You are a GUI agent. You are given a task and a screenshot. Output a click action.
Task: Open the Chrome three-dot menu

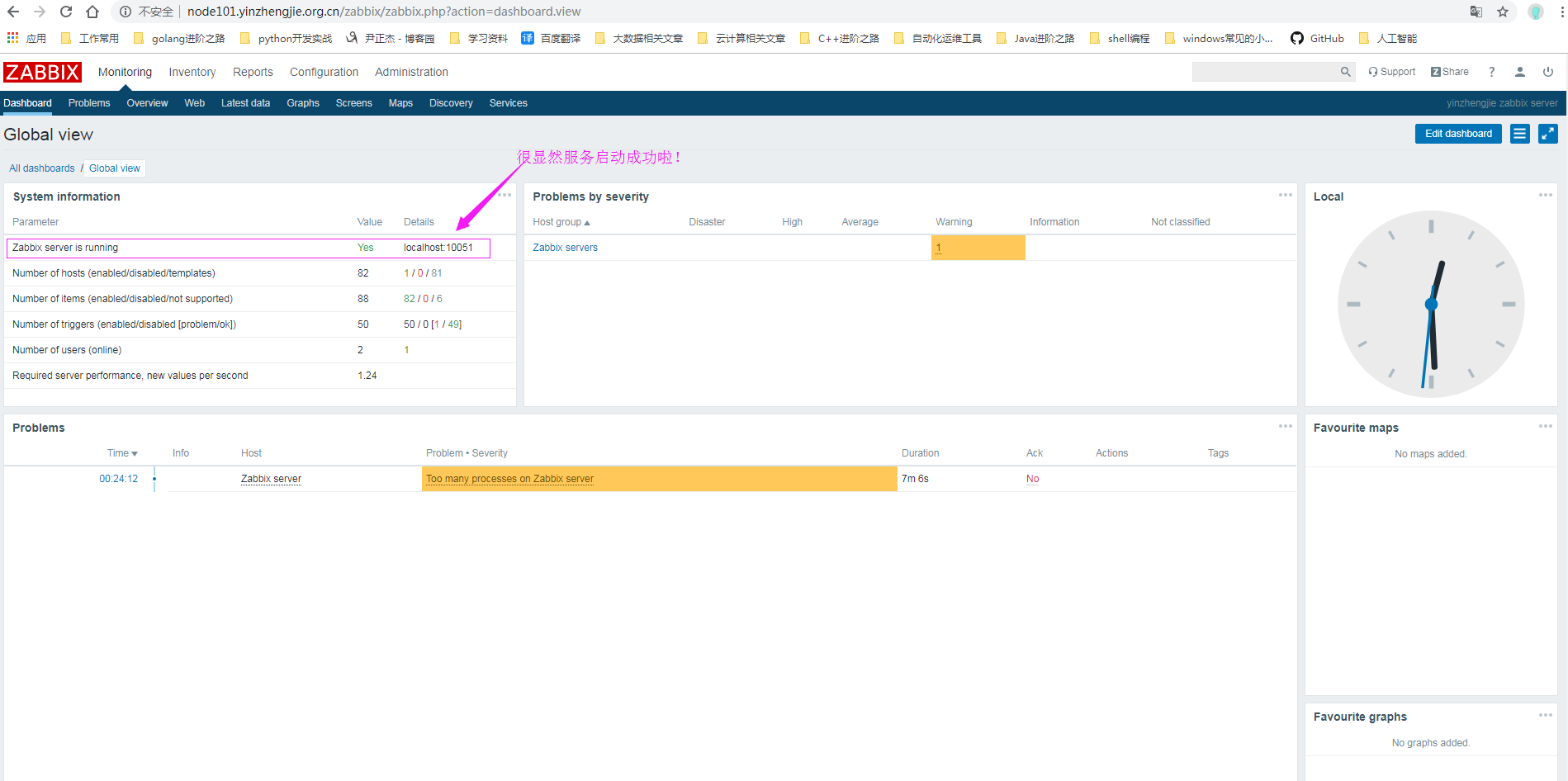1562,12
